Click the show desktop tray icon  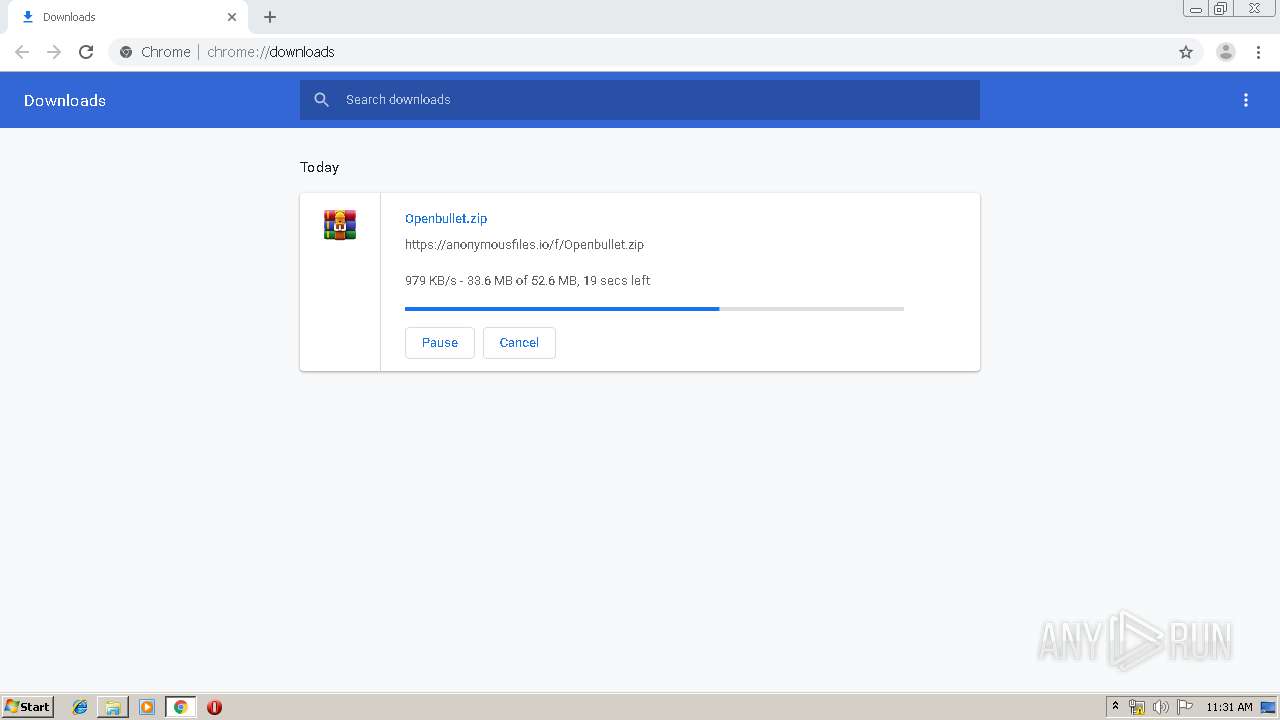pos(1268,707)
